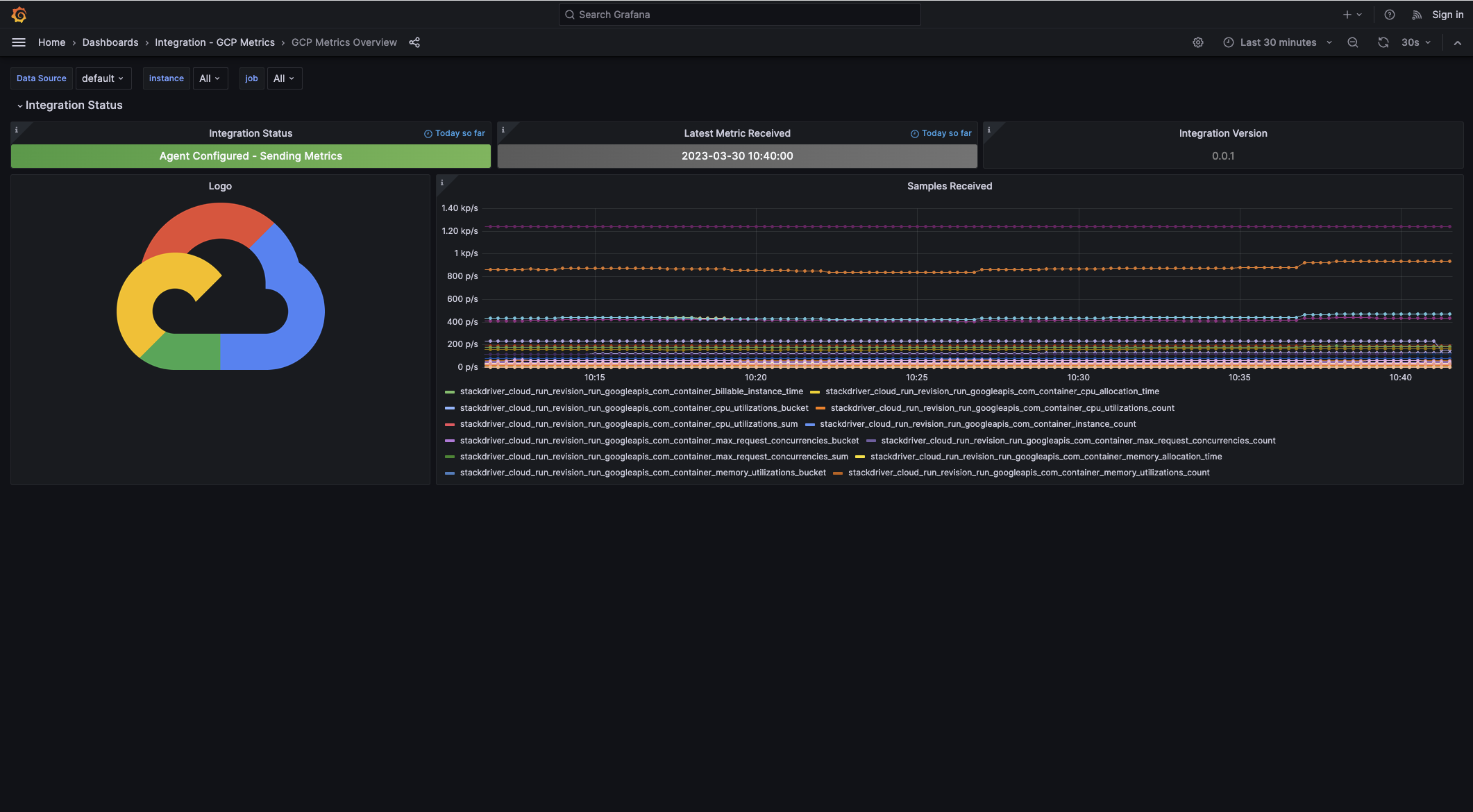Collapse the top toolbar with the chevron-up icon
Screen dimensions: 1473x812
pos(1458,42)
